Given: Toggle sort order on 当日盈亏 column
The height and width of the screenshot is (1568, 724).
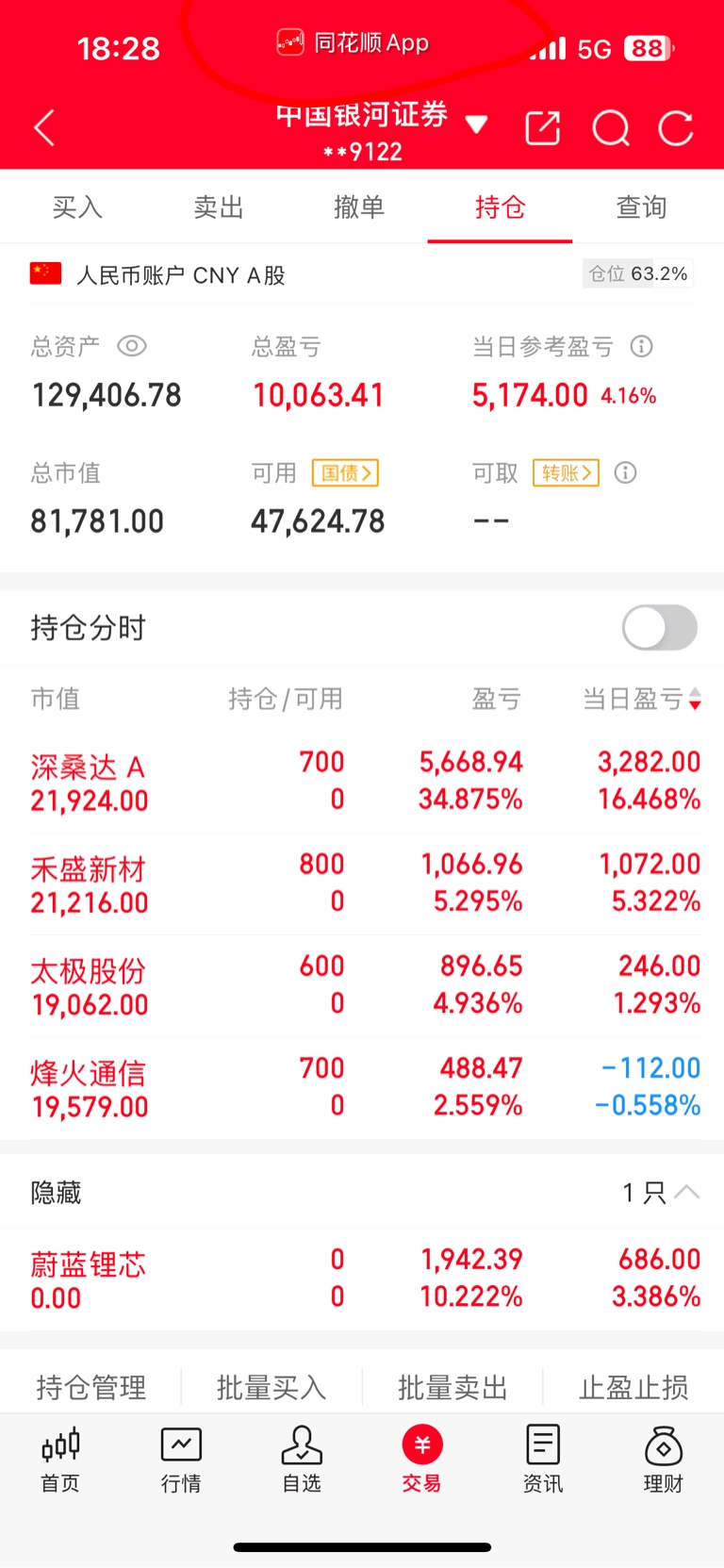Looking at the screenshot, I should coord(695,699).
